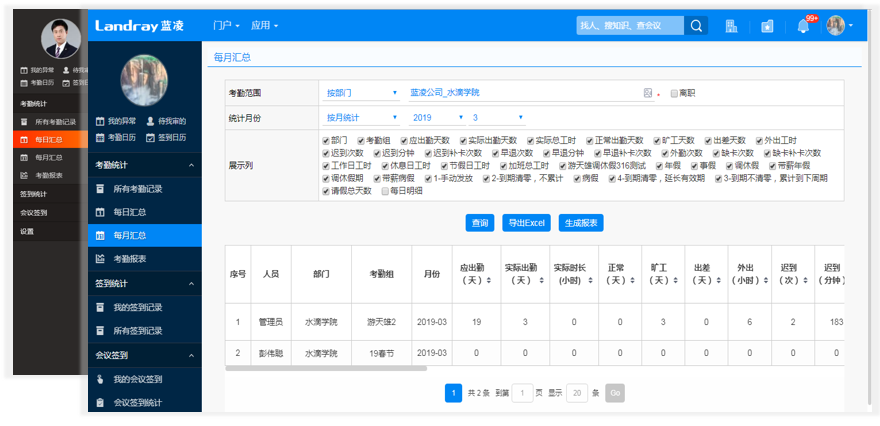Open the favorites star folder icon
Image resolution: width=880 pixels, height=426 pixels.
pos(767,26)
